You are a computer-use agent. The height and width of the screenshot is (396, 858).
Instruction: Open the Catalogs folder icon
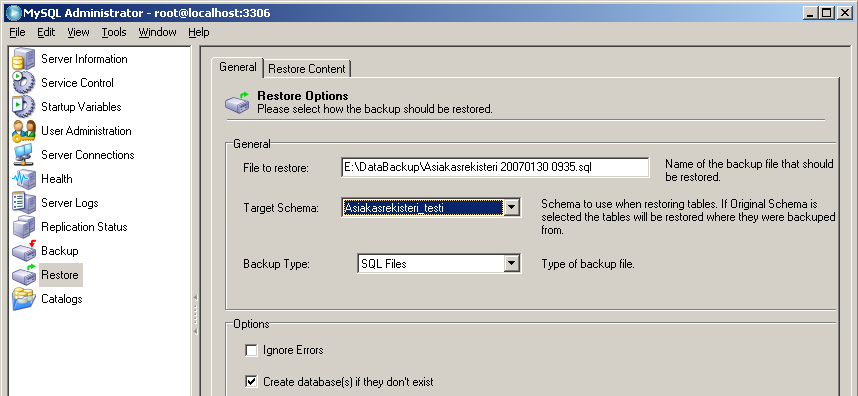(x=24, y=299)
